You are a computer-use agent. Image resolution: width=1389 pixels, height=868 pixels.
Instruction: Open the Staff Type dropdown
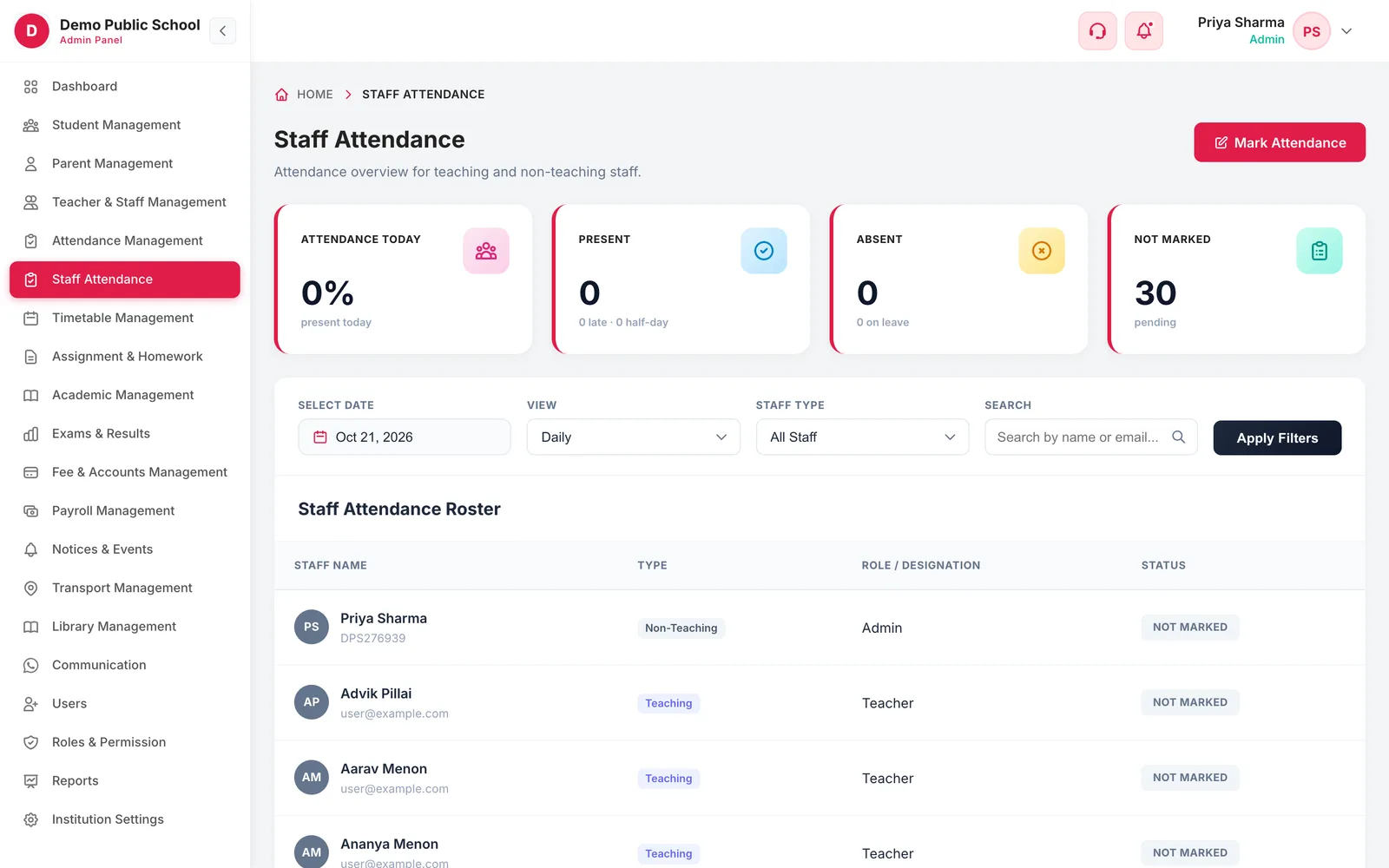862,437
